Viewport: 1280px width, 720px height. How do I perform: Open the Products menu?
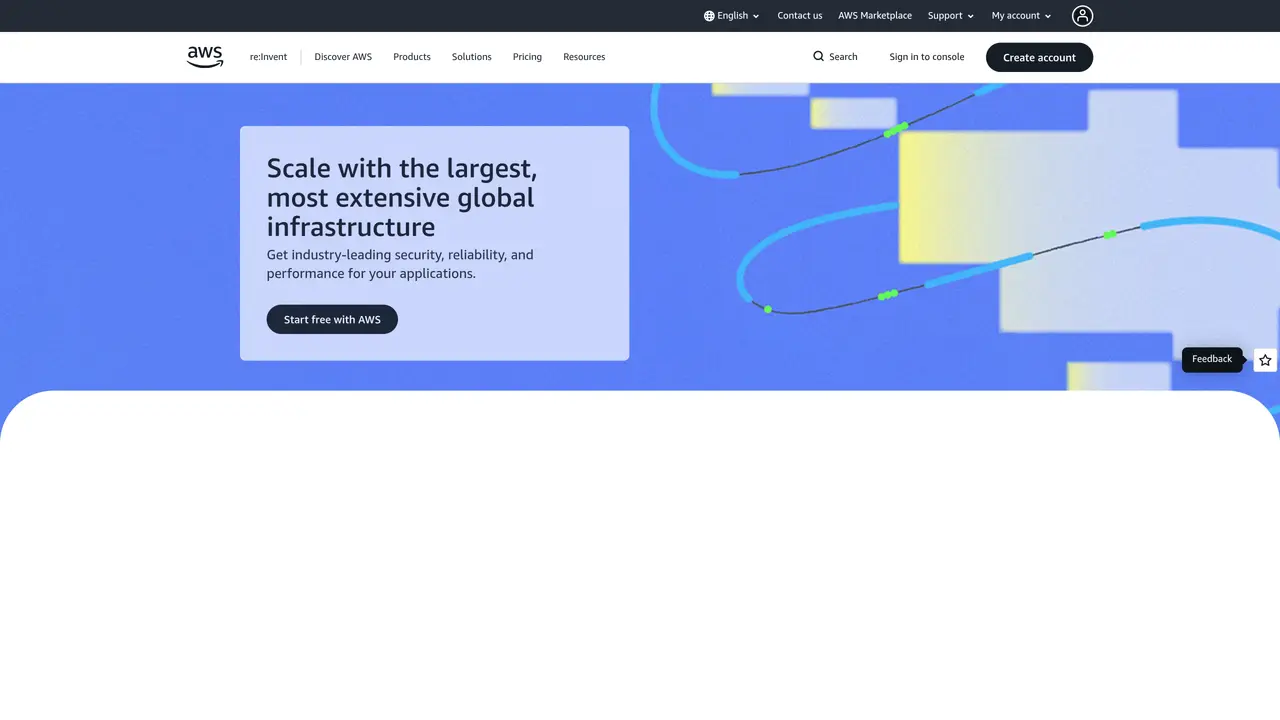[x=412, y=57]
